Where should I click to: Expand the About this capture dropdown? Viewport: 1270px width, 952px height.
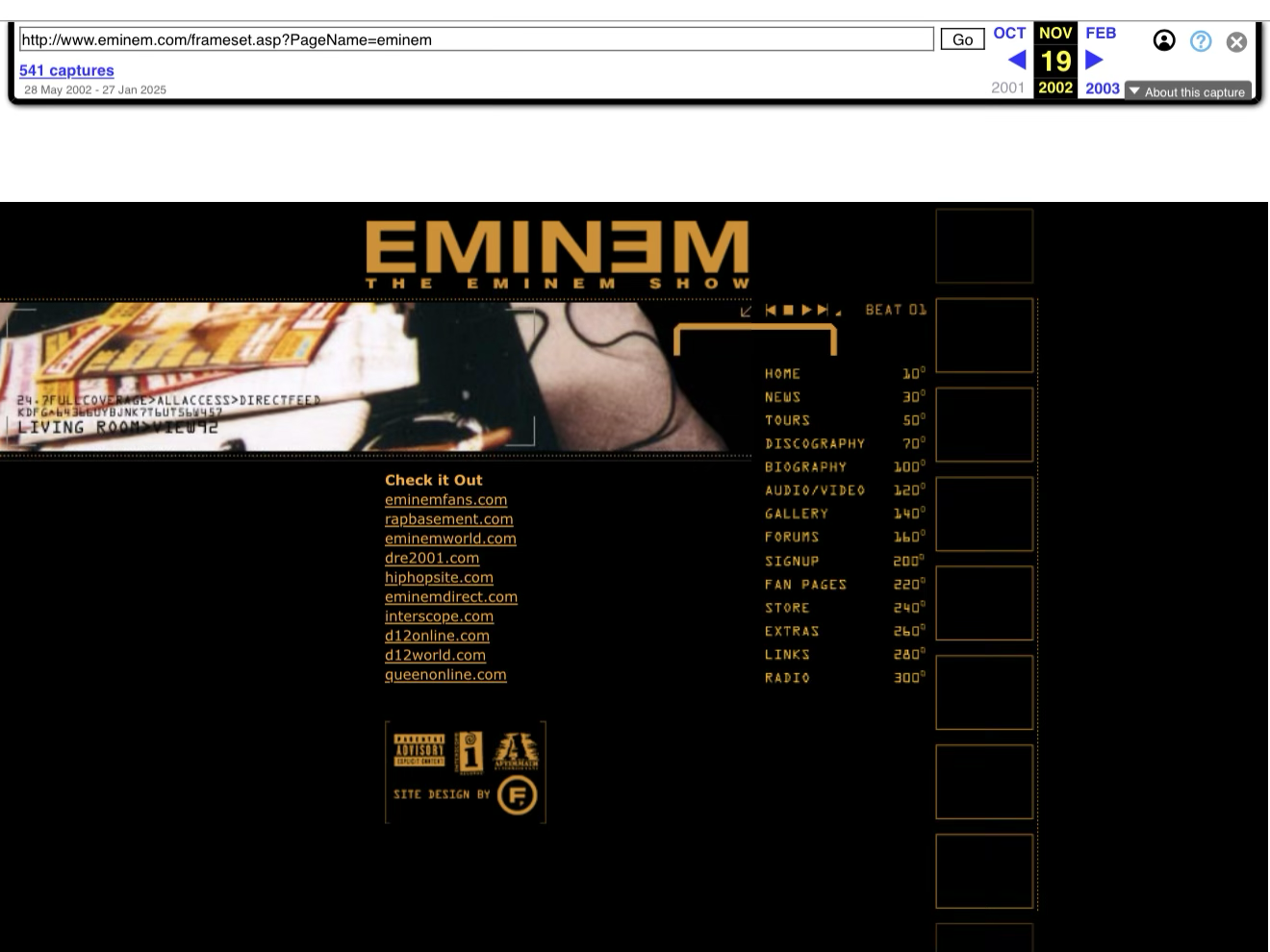(x=1188, y=91)
